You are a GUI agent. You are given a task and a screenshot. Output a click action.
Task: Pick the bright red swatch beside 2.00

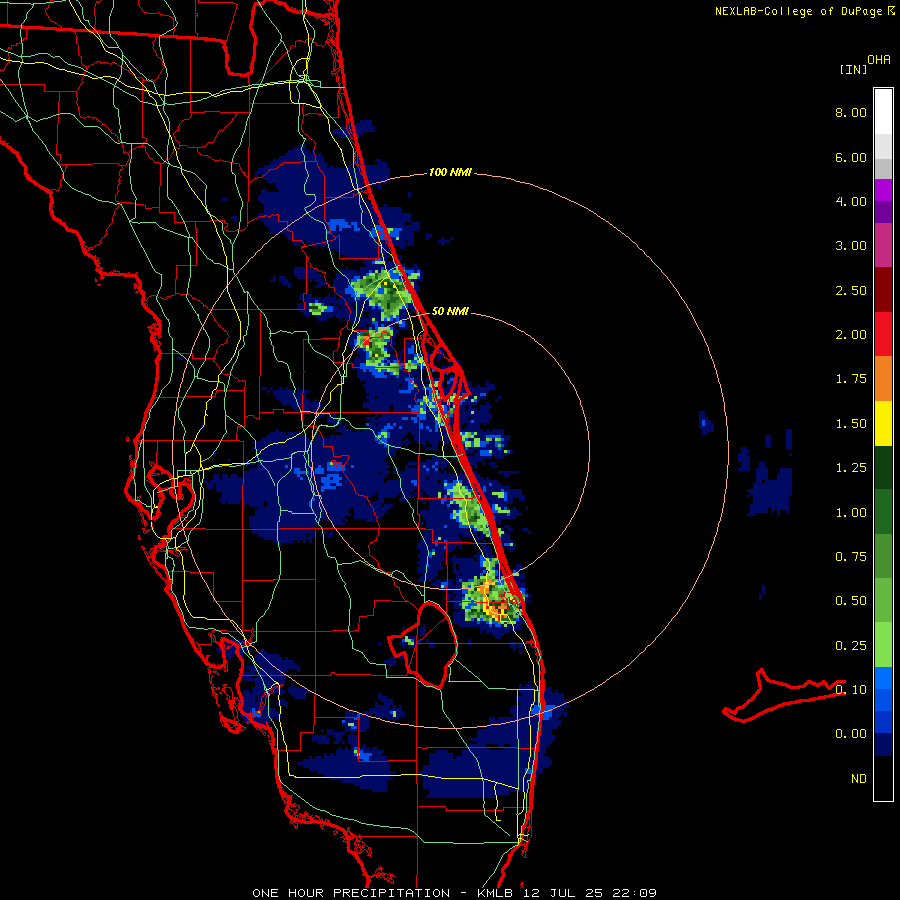click(x=883, y=334)
